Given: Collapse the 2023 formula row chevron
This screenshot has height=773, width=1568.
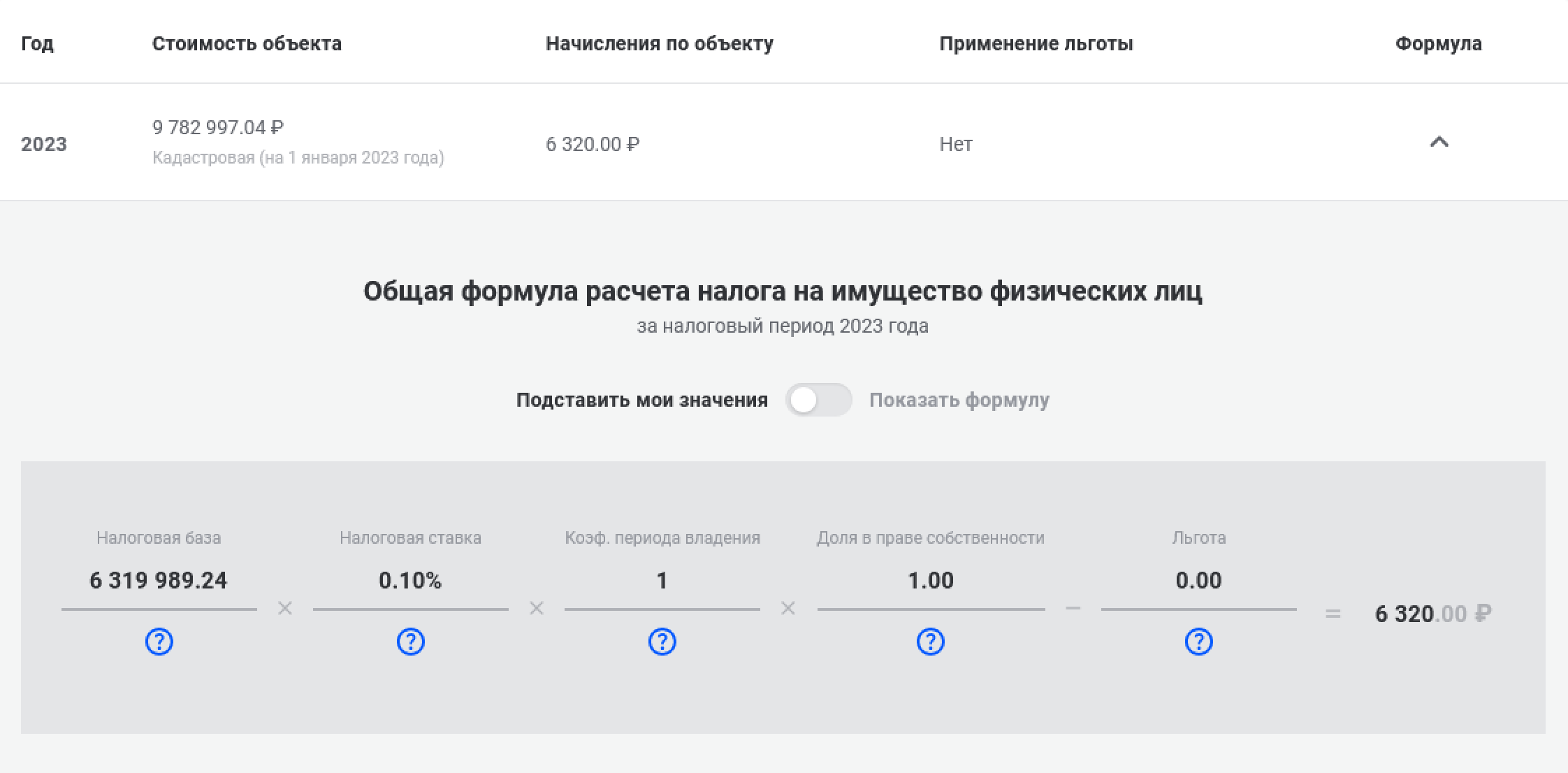Looking at the screenshot, I should tap(1439, 143).
